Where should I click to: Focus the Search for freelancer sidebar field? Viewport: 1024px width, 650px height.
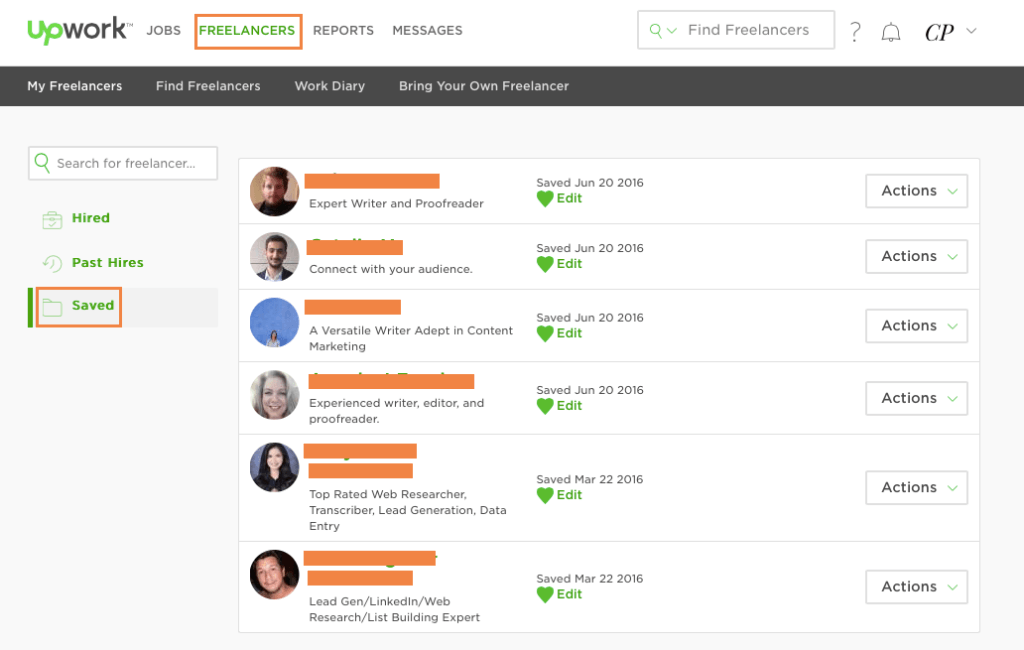tap(123, 163)
